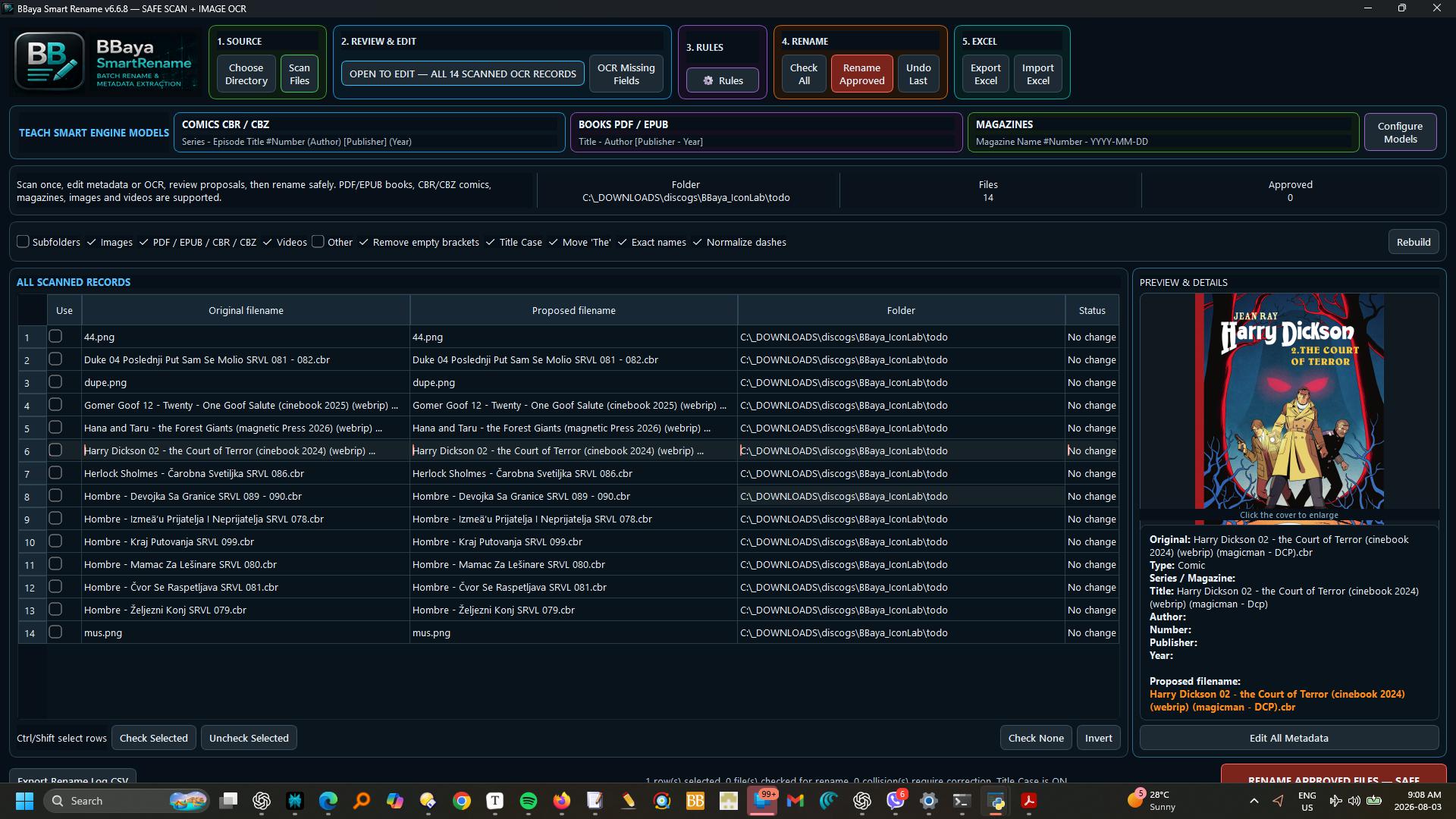Open Gmail from the taskbar
Screen dimensions: 1456x819
point(795,801)
